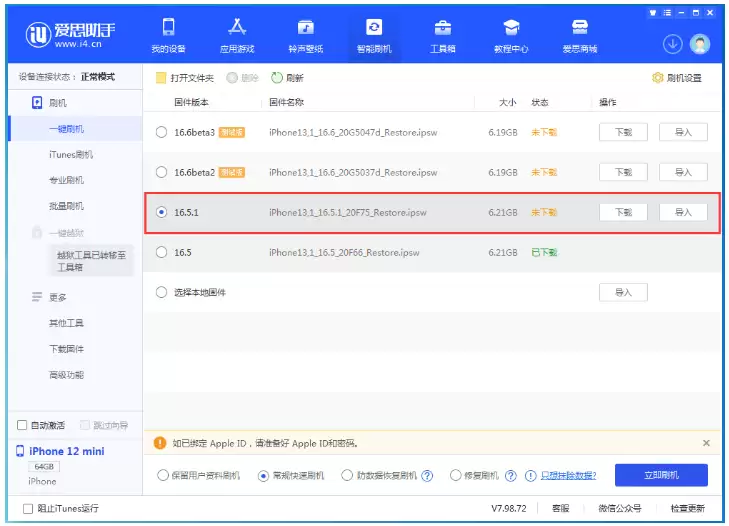The width and height of the screenshot is (729, 526).
Task: Enable 阻止iTunes运行 checkbox
Action: click(28, 508)
